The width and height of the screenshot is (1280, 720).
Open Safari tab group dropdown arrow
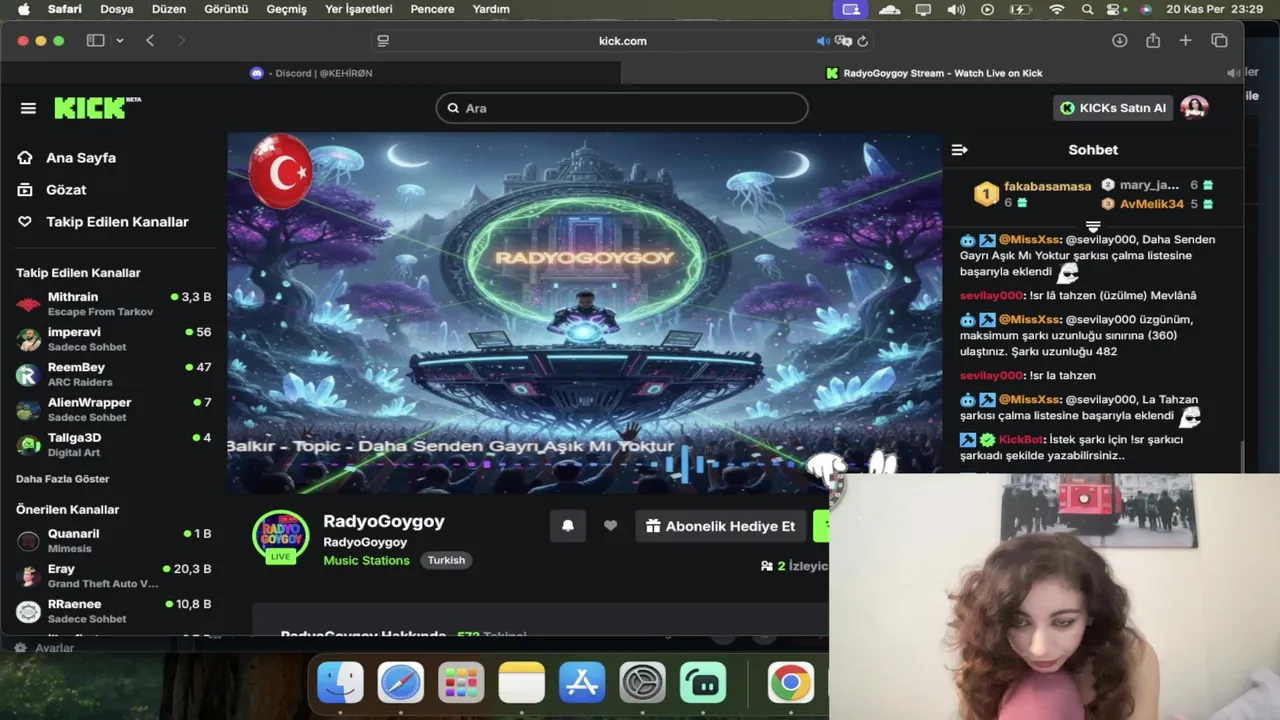click(x=120, y=41)
